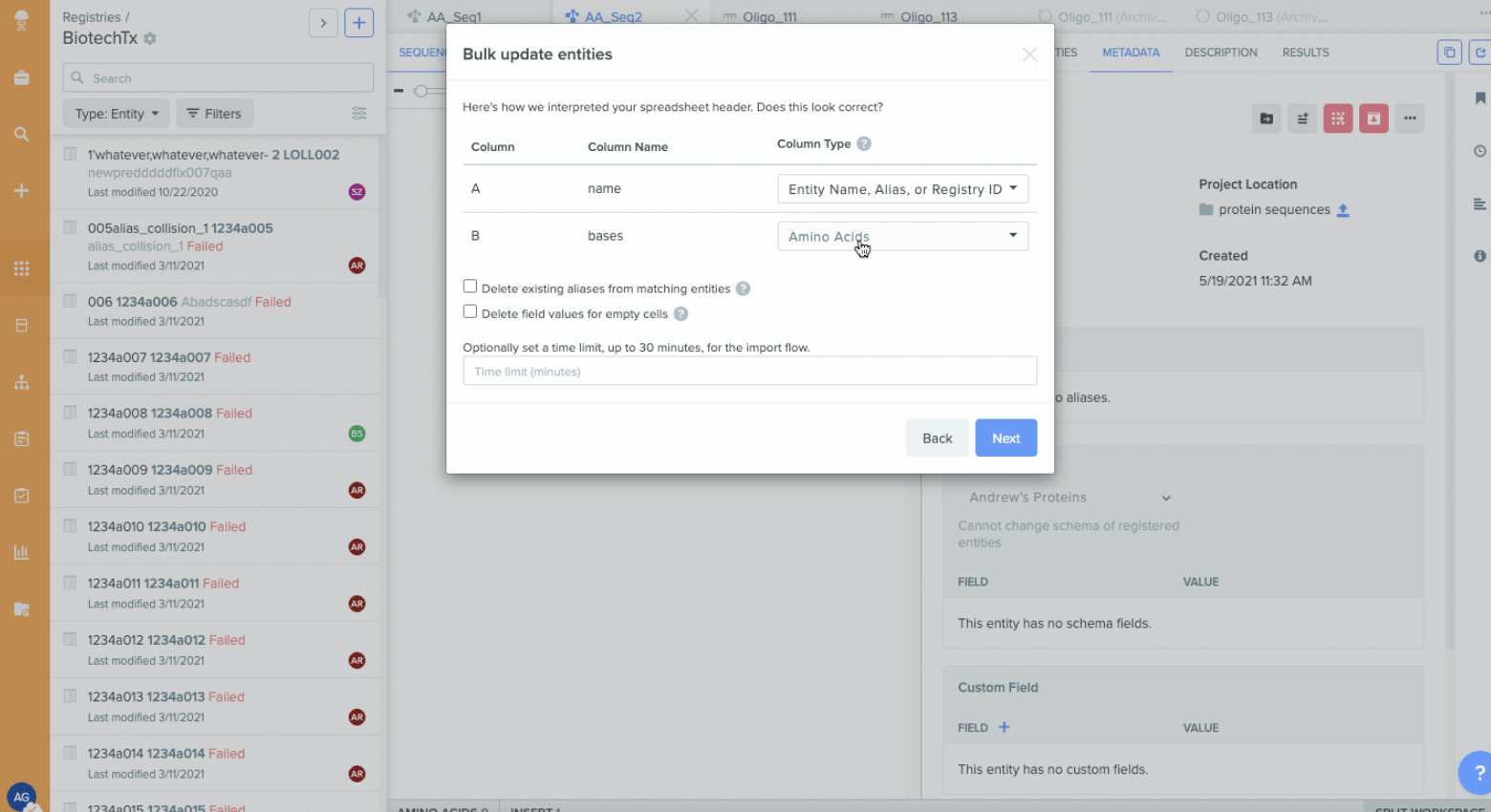The height and width of the screenshot is (812, 1491).
Task: Click help icon next to Delete field values
Action: coord(681,314)
